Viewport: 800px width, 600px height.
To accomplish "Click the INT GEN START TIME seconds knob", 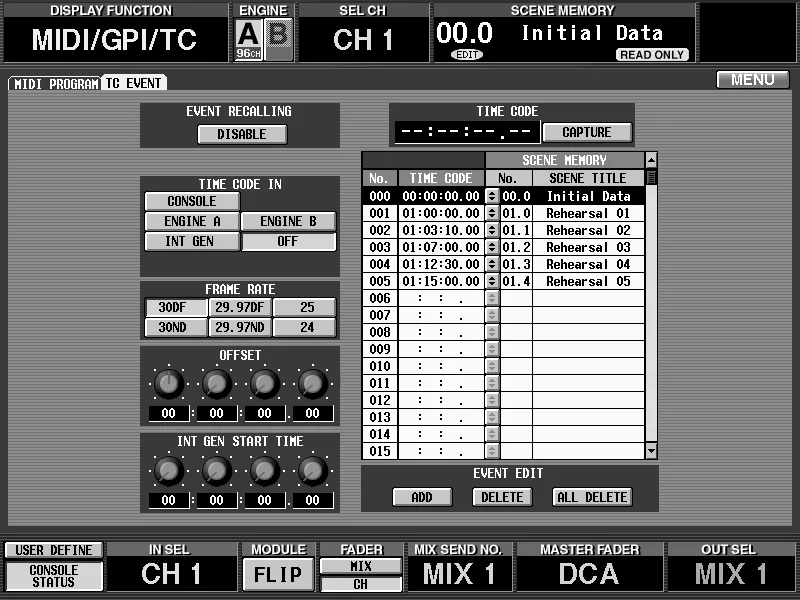I will pyautogui.click(x=265, y=470).
